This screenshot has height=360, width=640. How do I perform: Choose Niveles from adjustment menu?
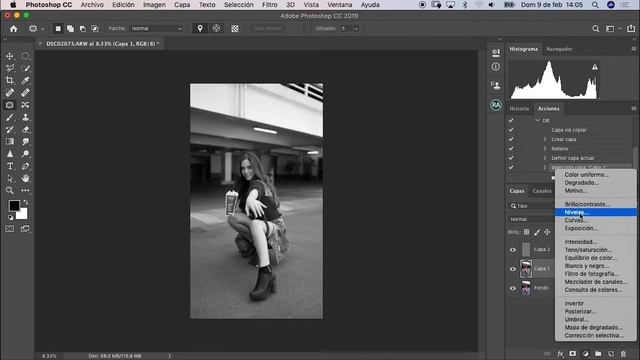pos(596,212)
